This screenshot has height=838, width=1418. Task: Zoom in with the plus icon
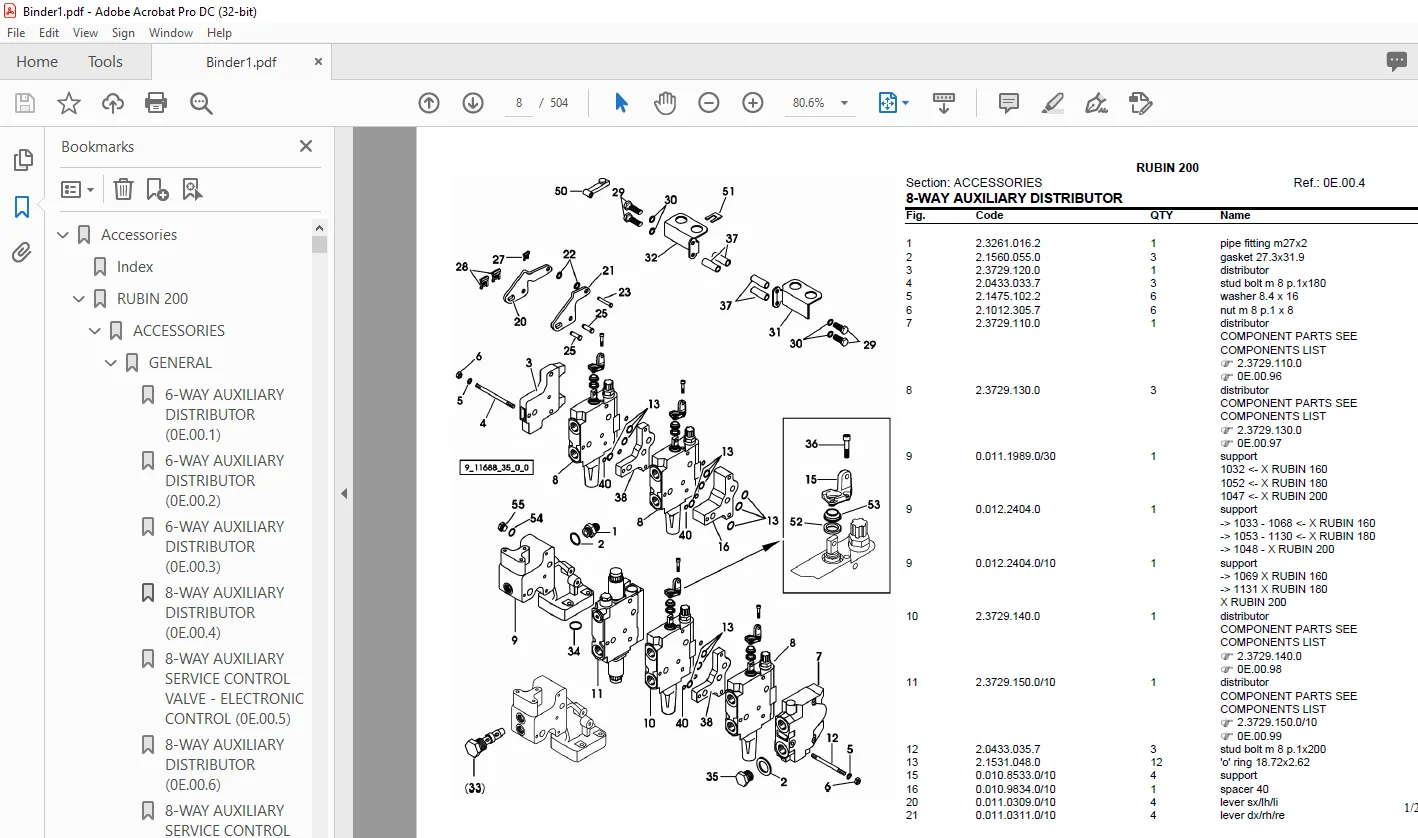click(753, 103)
